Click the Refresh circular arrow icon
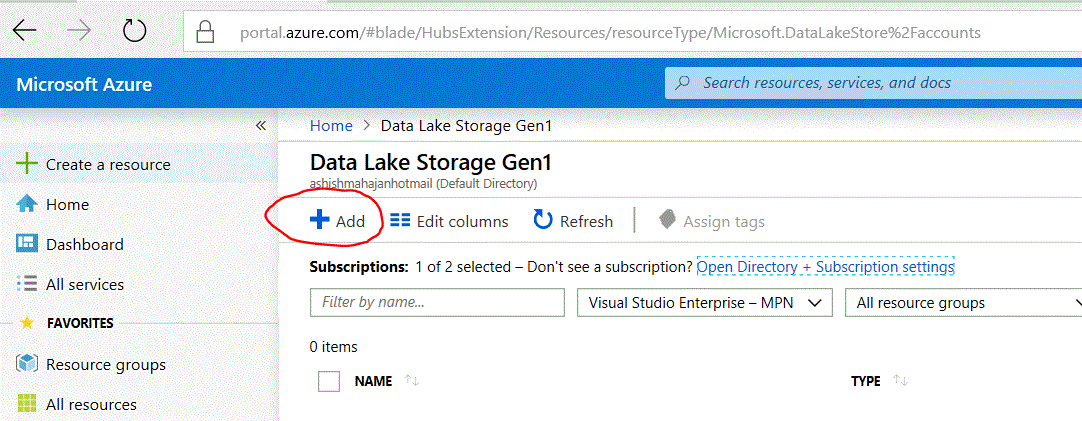Screen dimensions: 1082x421 [543, 221]
